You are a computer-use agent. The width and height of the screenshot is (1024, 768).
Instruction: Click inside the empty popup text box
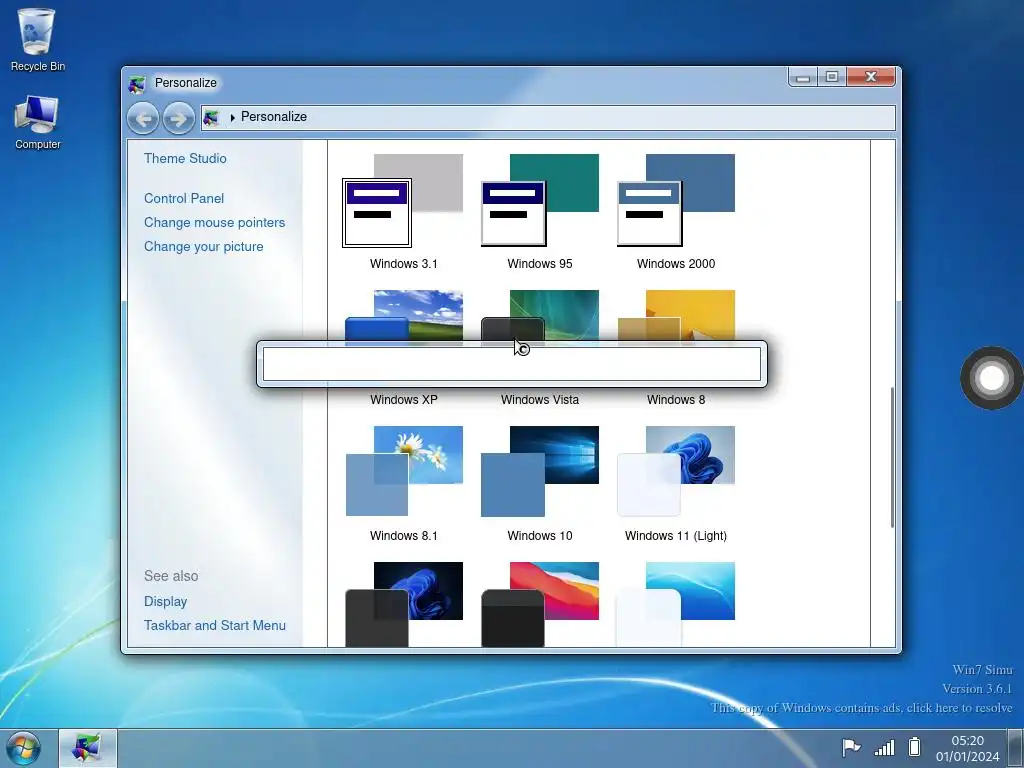[511, 364]
